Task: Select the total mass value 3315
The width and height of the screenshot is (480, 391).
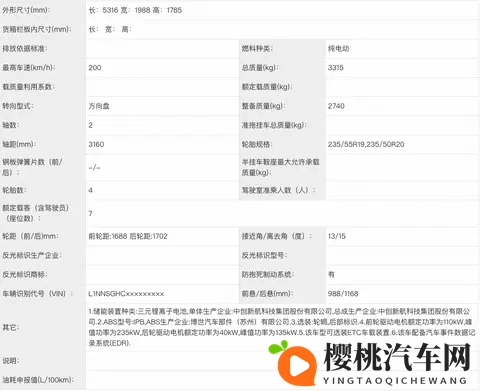Action: coord(336,68)
